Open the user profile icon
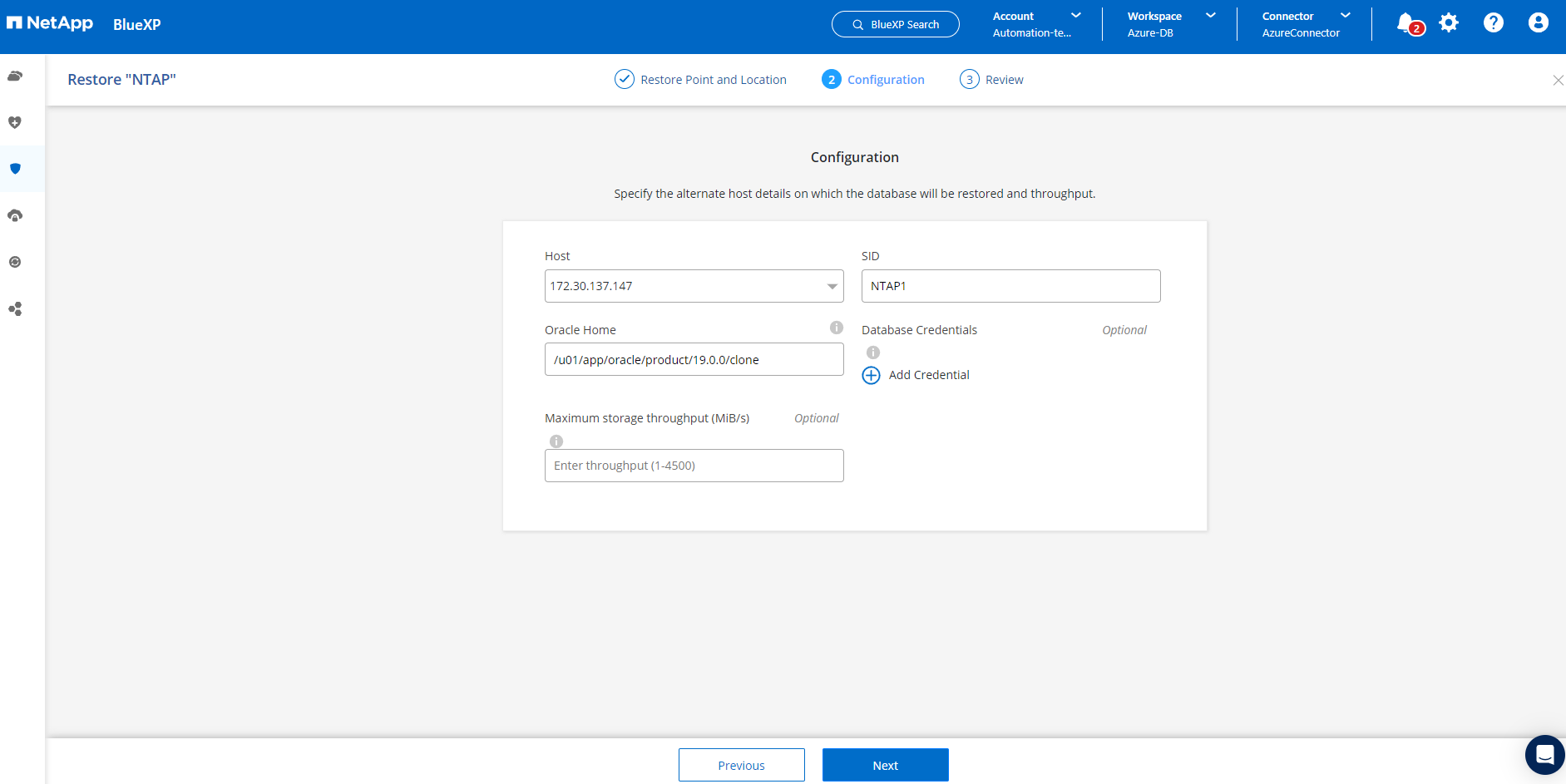This screenshot has width=1566, height=784. 1538,23
